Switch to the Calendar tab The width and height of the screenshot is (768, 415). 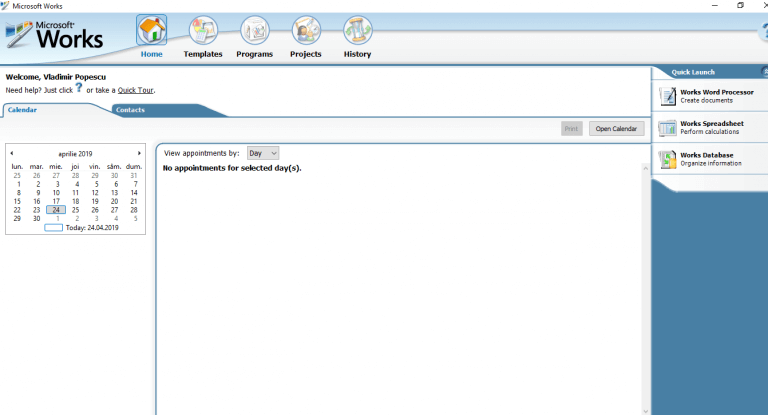click(23, 110)
